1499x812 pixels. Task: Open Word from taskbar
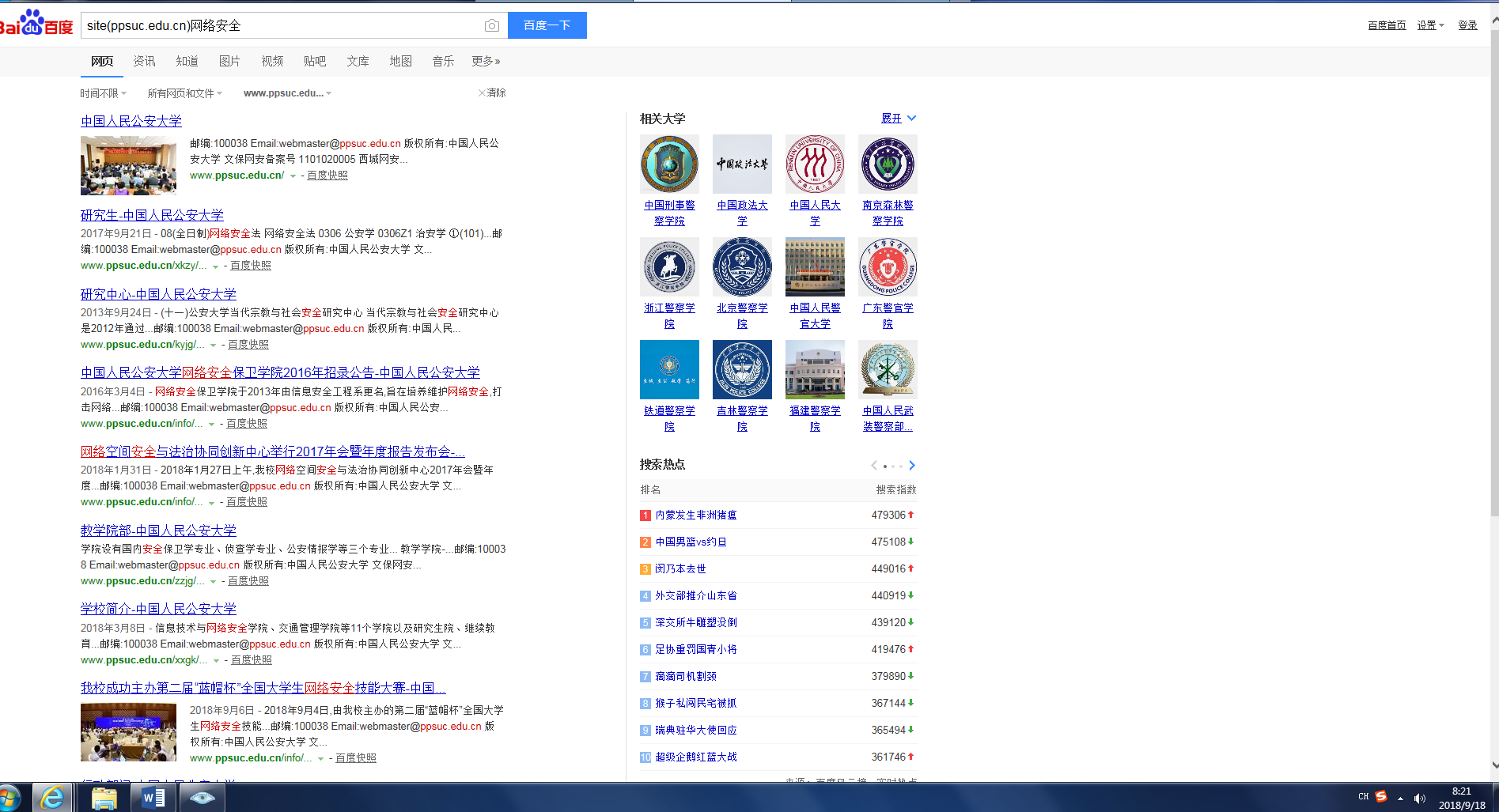tap(153, 798)
